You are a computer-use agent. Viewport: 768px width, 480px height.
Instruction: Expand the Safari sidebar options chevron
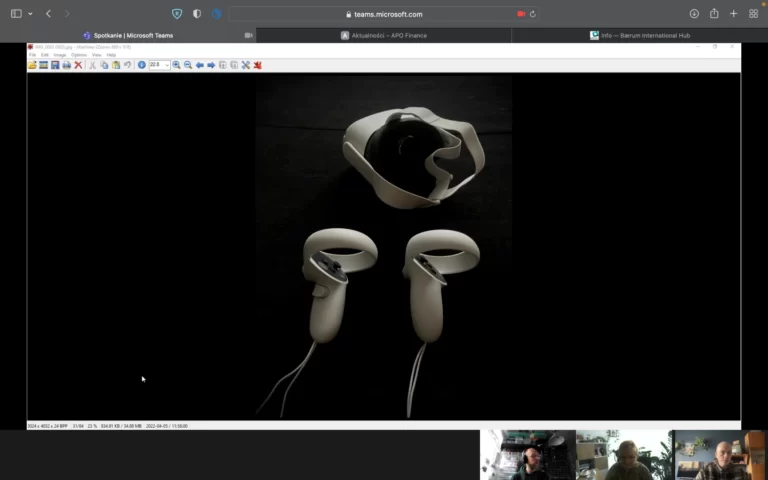pos(30,14)
